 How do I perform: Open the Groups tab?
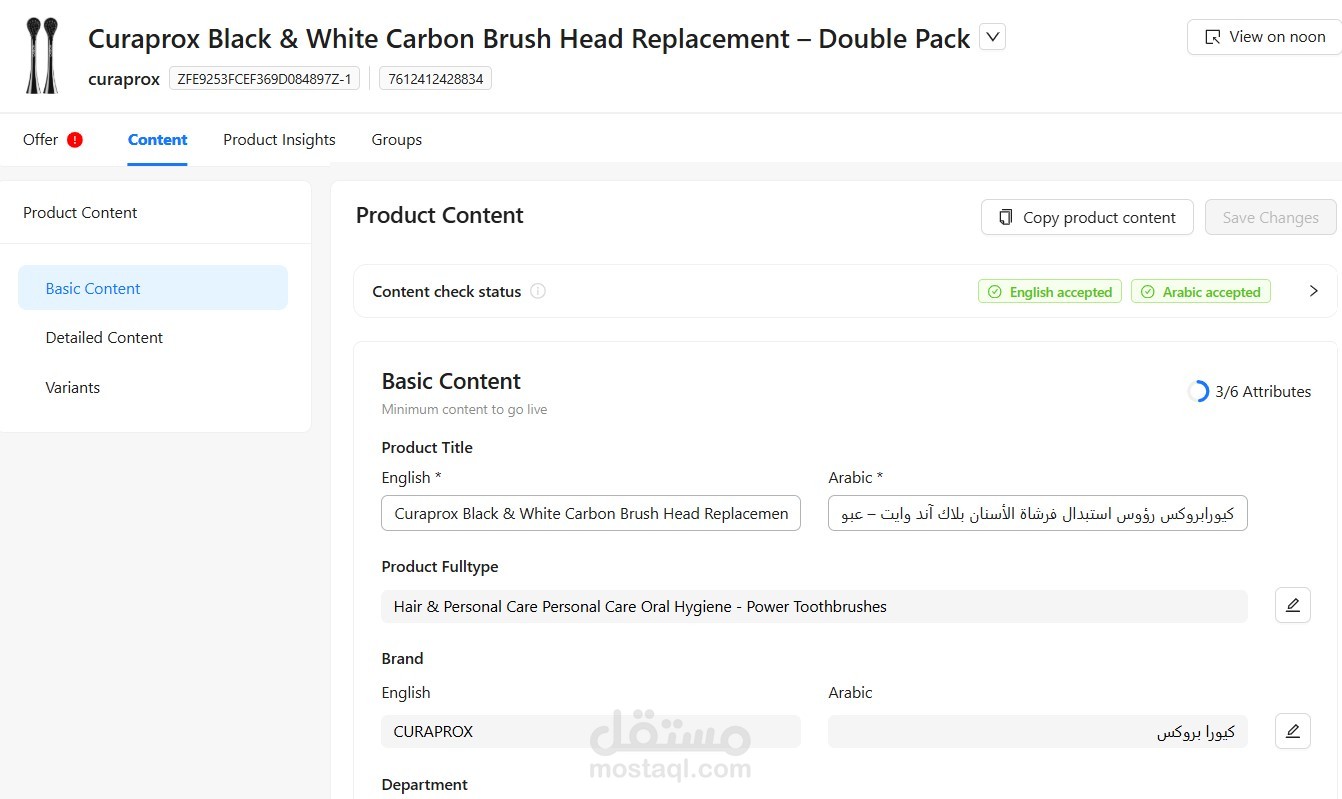tap(397, 140)
